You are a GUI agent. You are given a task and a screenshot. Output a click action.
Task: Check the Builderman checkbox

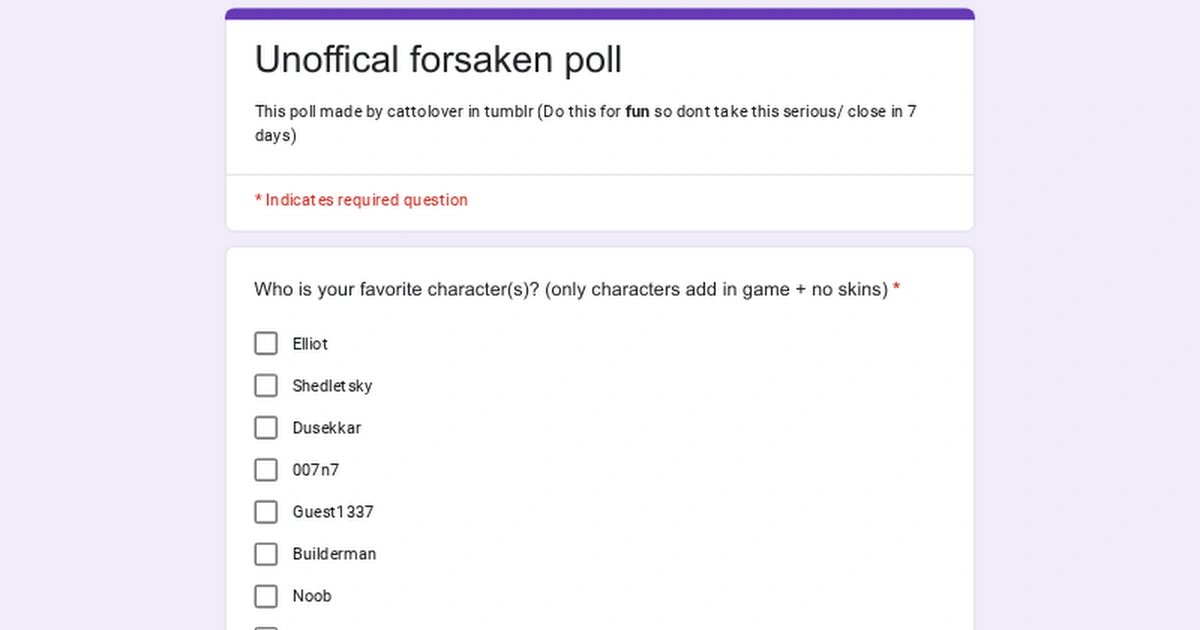(x=266, y=553)
